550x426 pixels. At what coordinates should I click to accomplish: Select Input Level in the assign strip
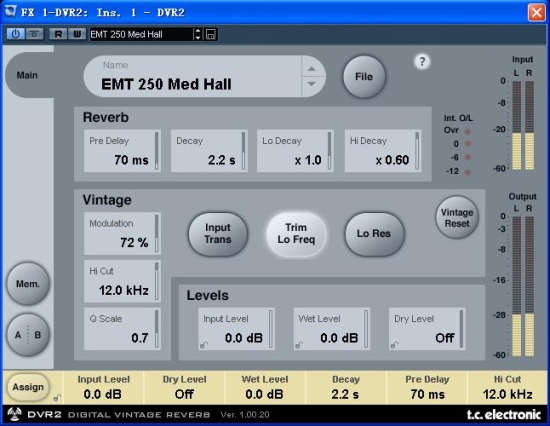(x=103, y=387)
